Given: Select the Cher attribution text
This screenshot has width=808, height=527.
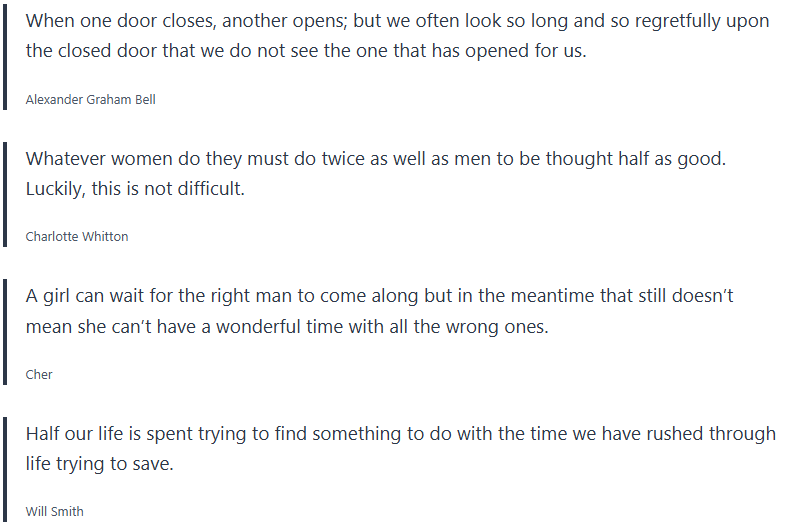Looking at the screenshot, I should coord(39,375).
